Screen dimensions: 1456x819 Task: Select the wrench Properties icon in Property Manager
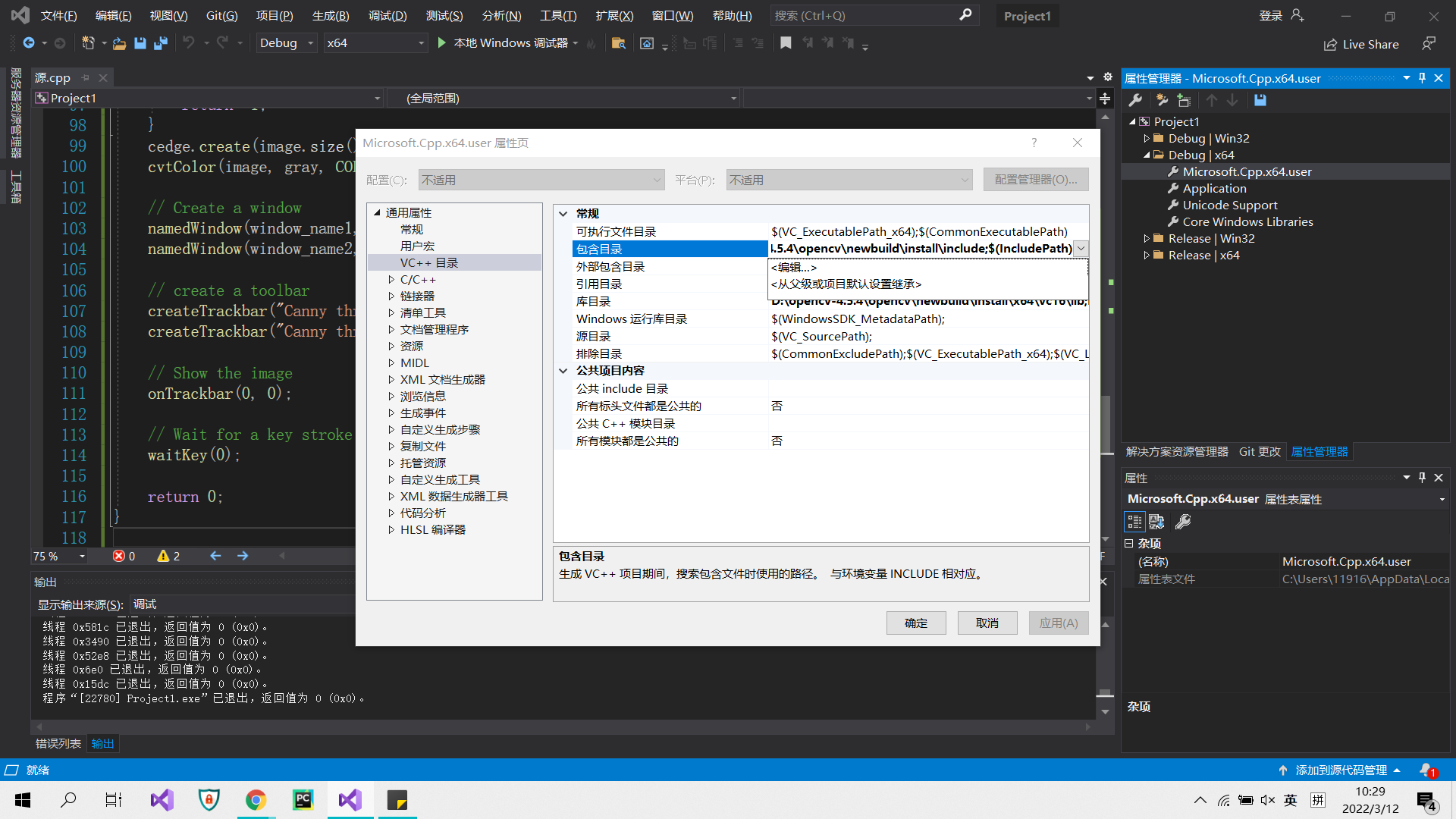click(1136, 100)
